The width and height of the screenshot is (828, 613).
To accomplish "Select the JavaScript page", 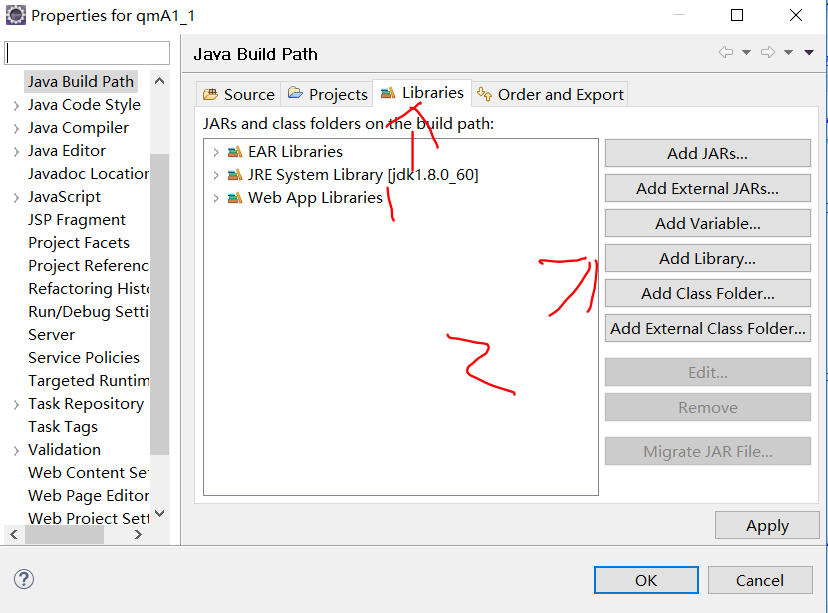I will (64, 196).
